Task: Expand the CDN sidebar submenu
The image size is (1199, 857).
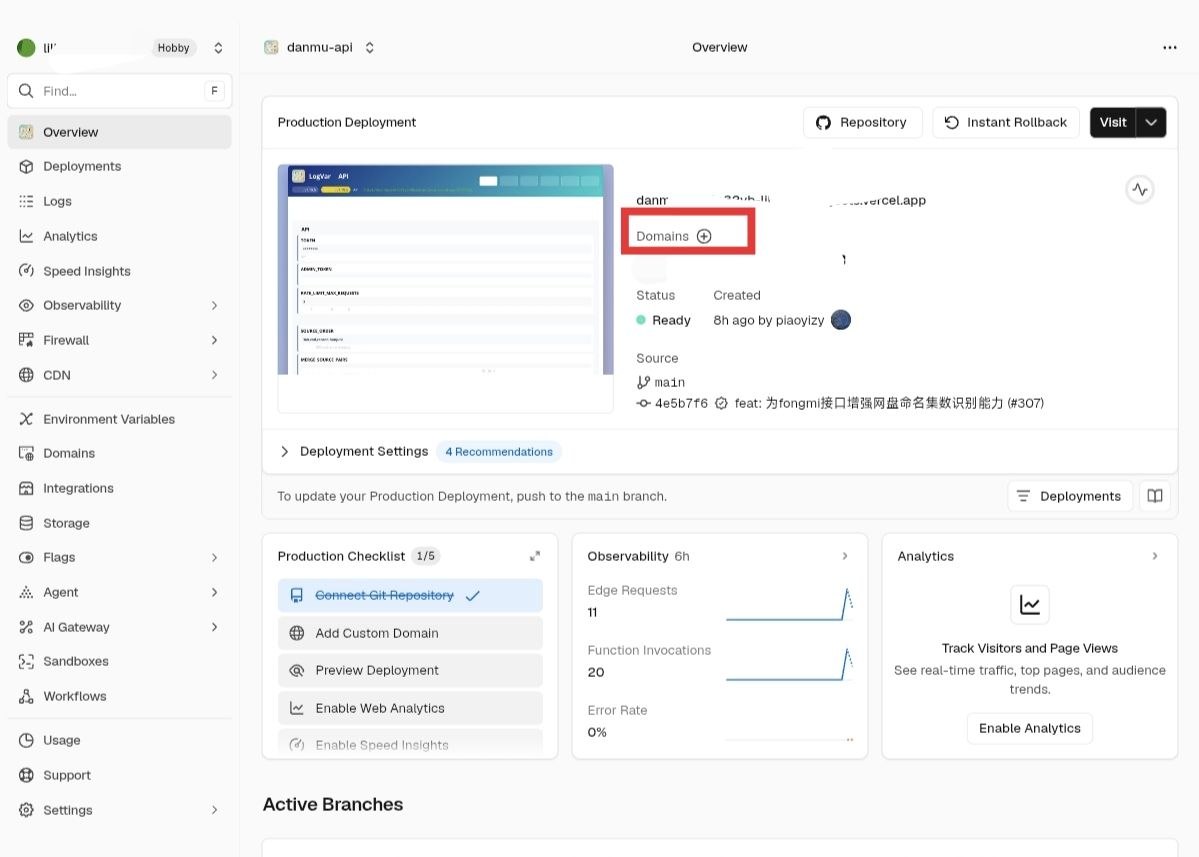Action: (214, 375)
